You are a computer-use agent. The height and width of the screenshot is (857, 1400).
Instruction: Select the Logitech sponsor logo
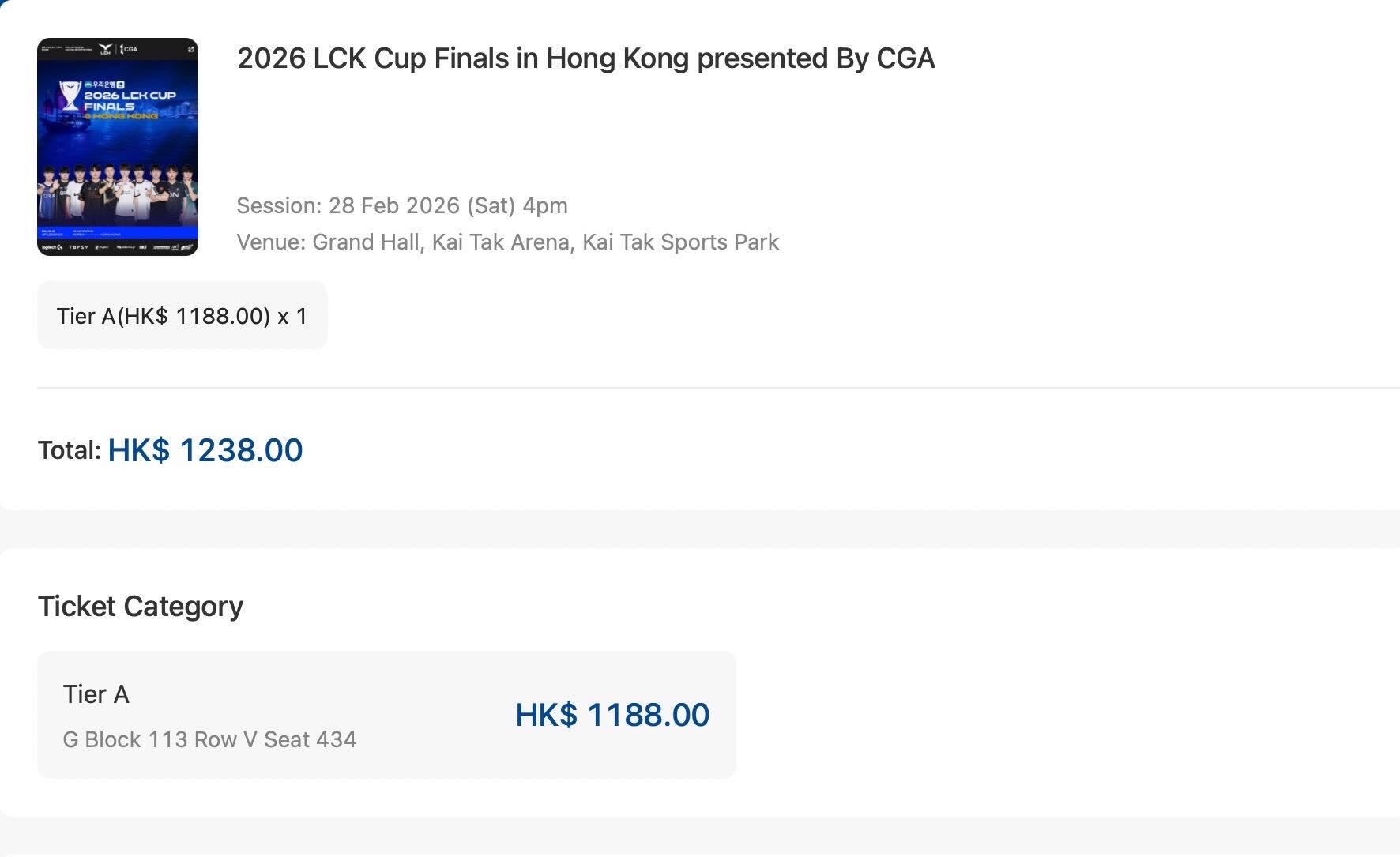coord(51,246)
